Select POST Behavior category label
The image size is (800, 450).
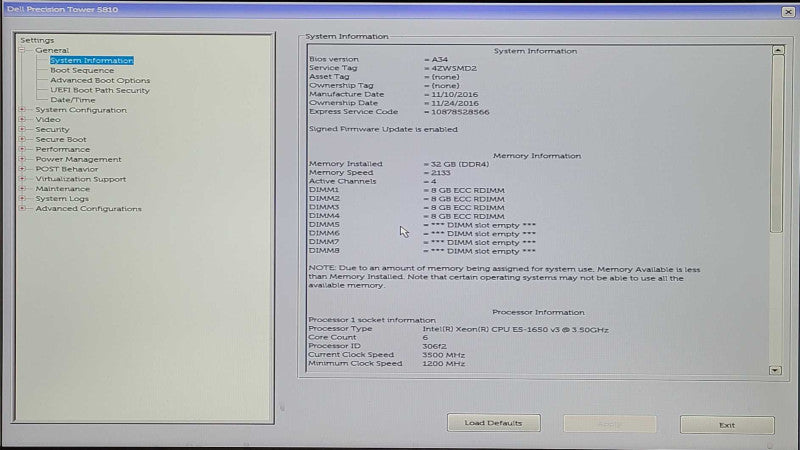point(67,169)
